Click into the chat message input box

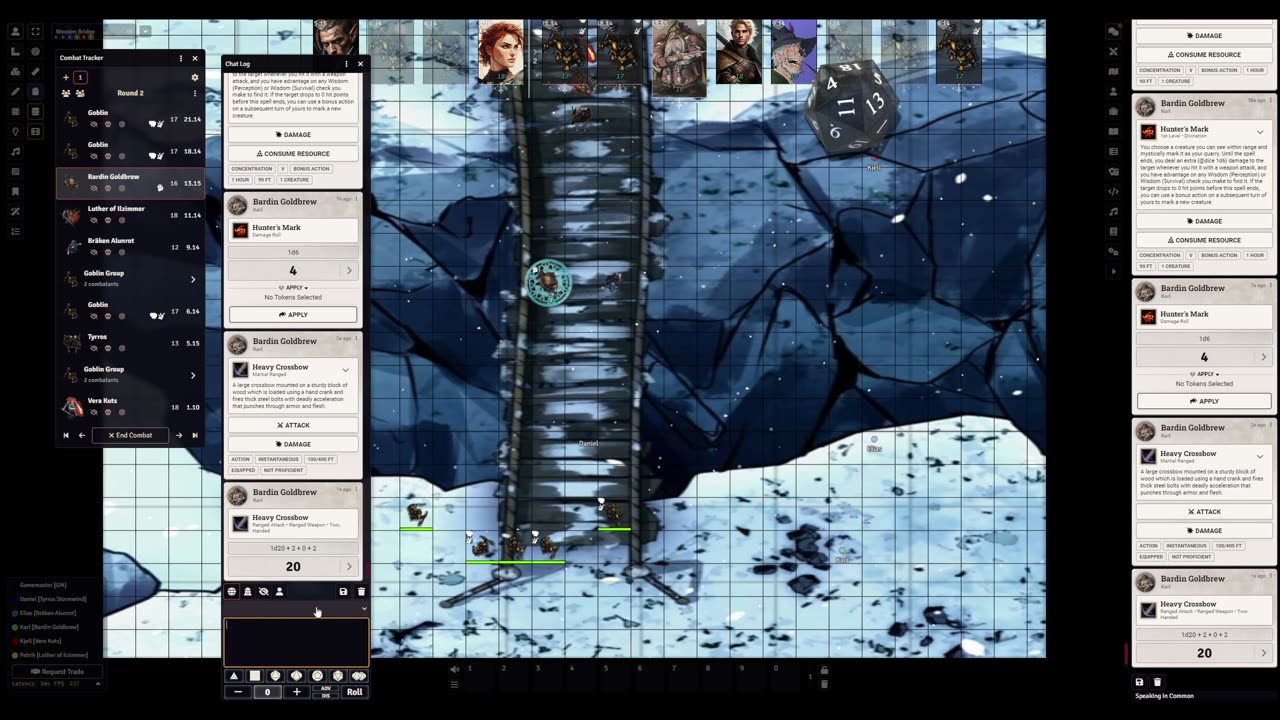click(x=296, y=642)
